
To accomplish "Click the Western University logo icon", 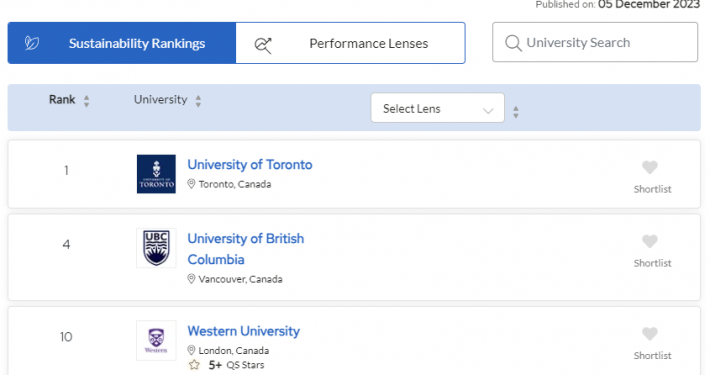I will tap(156, 341).
